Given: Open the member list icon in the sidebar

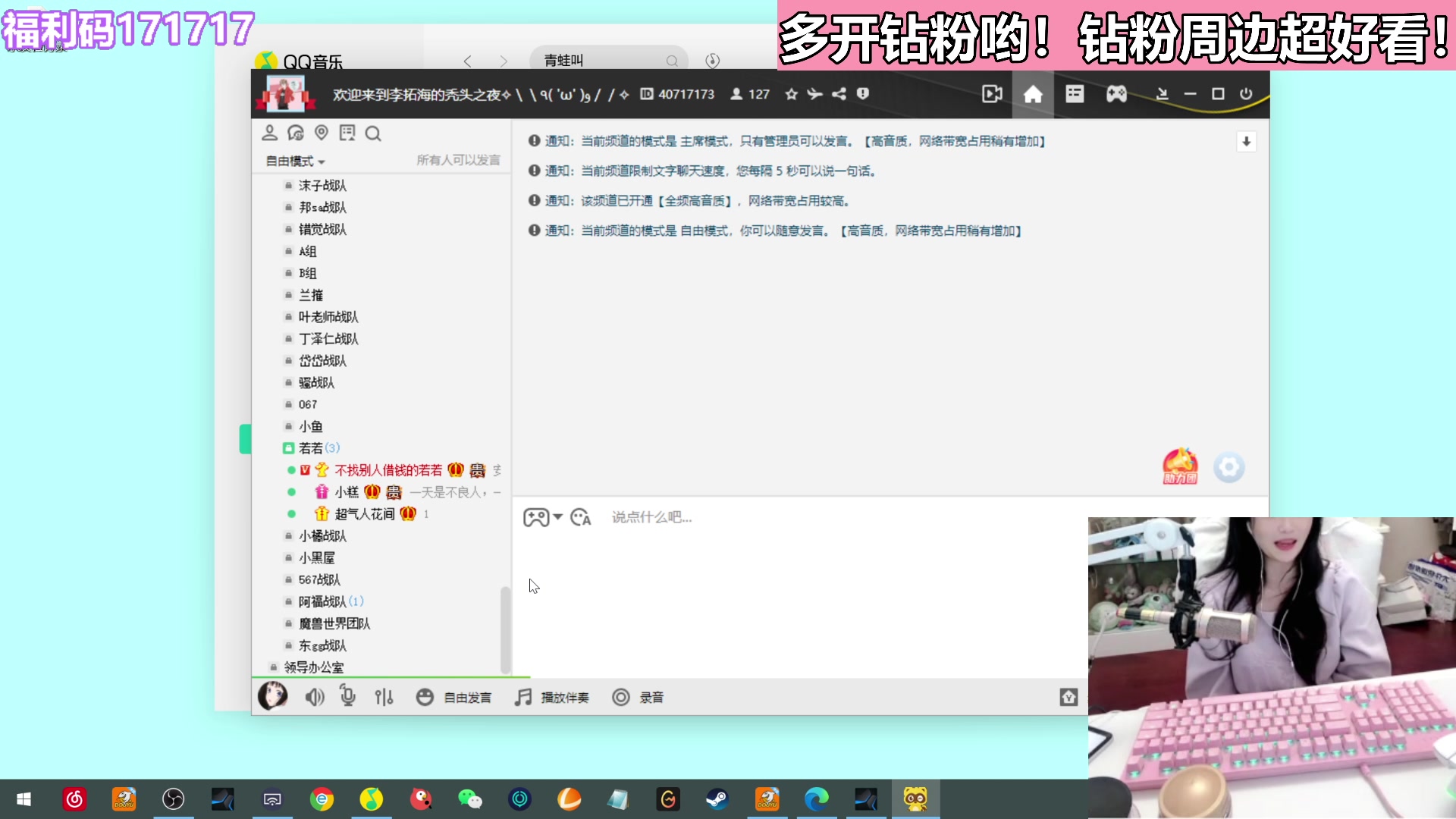Looking at the screenshot, I should point(269,133).
